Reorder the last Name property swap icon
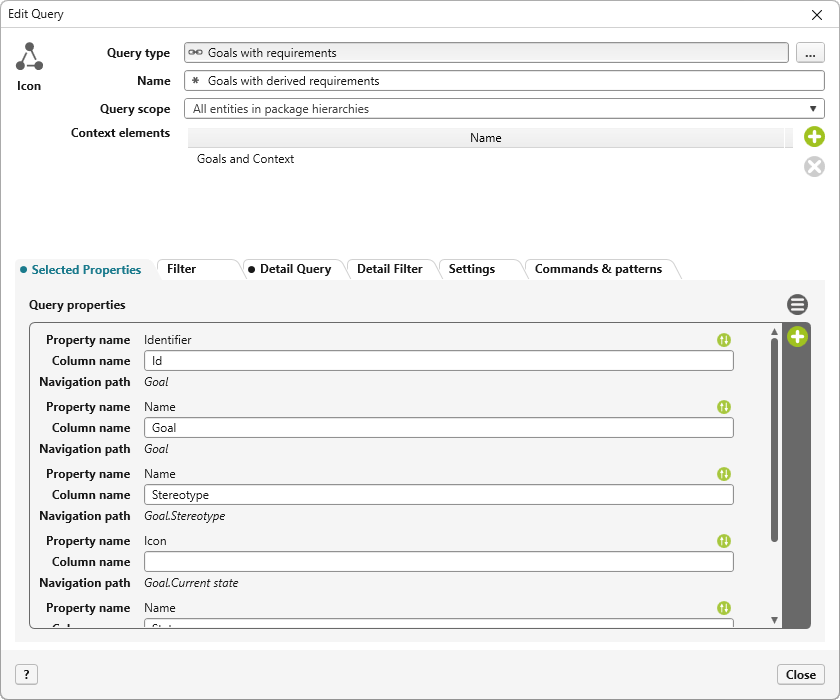The height and width of the screenshot is (700, 840). coord(724,608)
